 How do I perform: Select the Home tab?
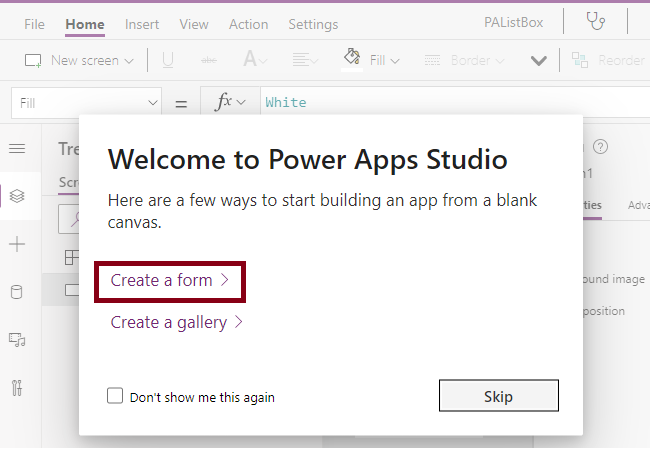[85, 24]
